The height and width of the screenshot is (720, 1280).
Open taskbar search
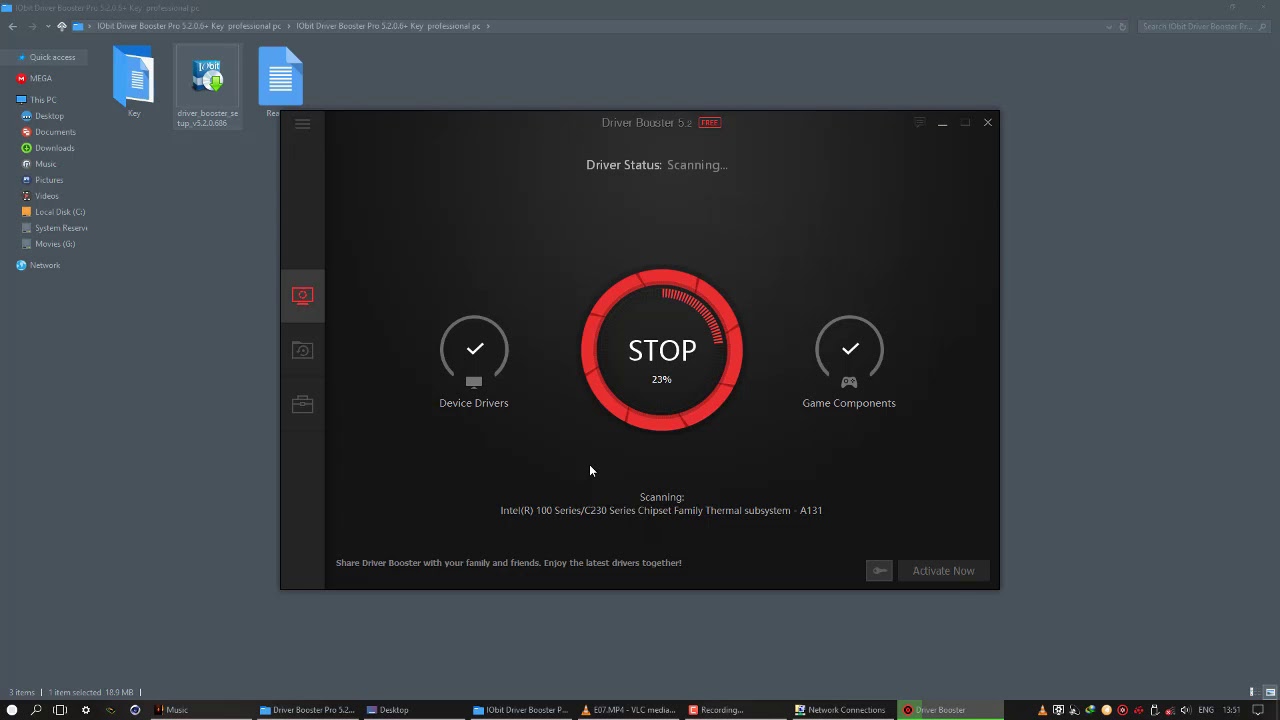tap(36, 710)
